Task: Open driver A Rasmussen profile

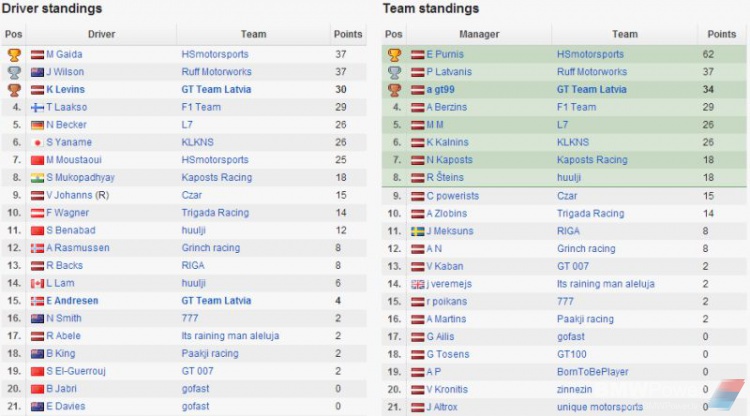Action: pyautogui.click(x=78, y=248)
